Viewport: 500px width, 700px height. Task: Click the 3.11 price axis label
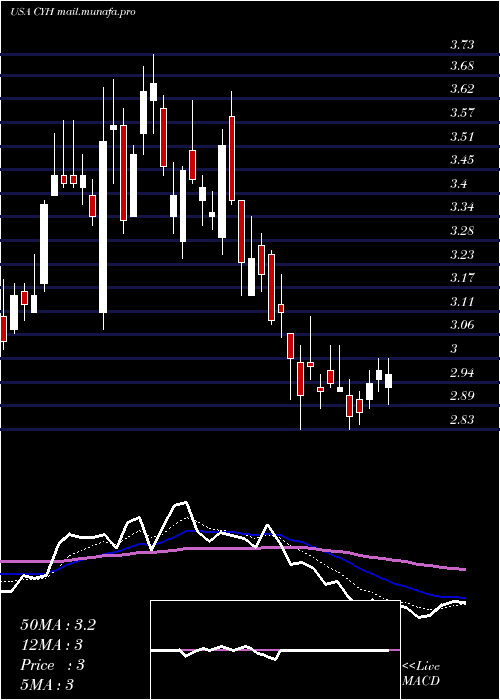(462, 302)
